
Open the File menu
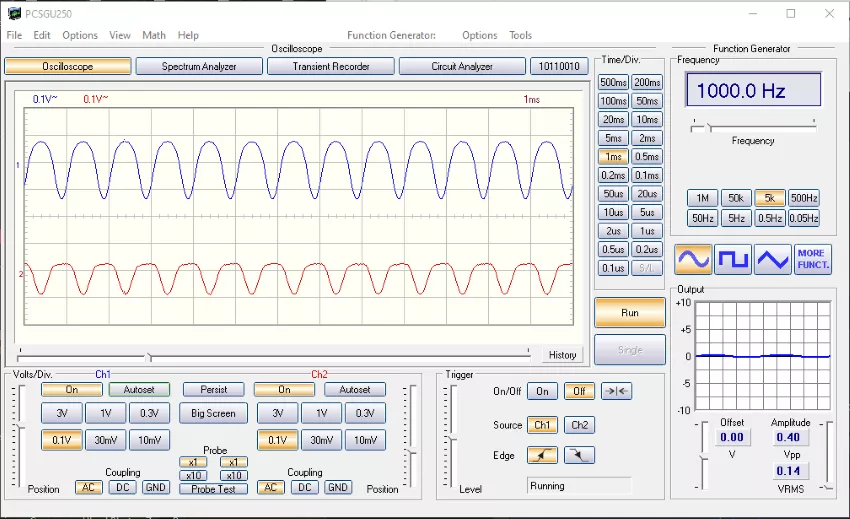point(14,35)
